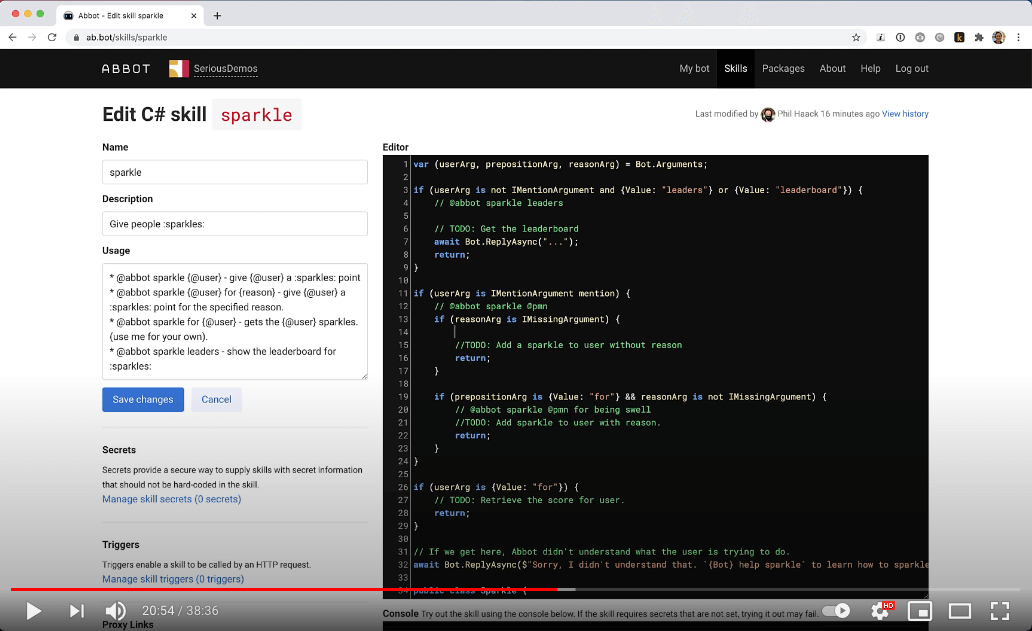Reload the browser page
The height and width of the screenshot is (631, 1032).
tap(52, 37)
